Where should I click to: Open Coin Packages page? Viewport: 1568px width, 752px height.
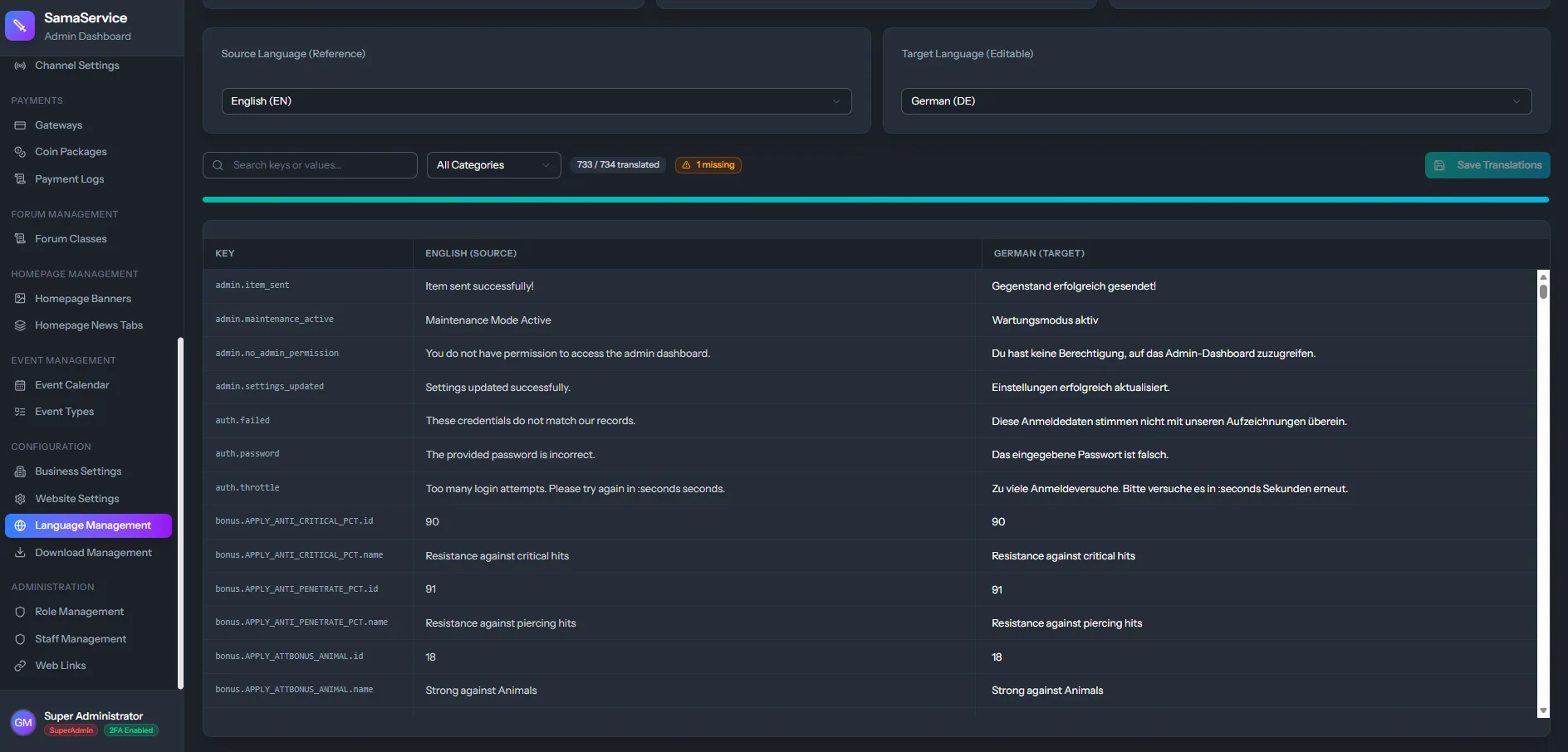coord(88,152)
